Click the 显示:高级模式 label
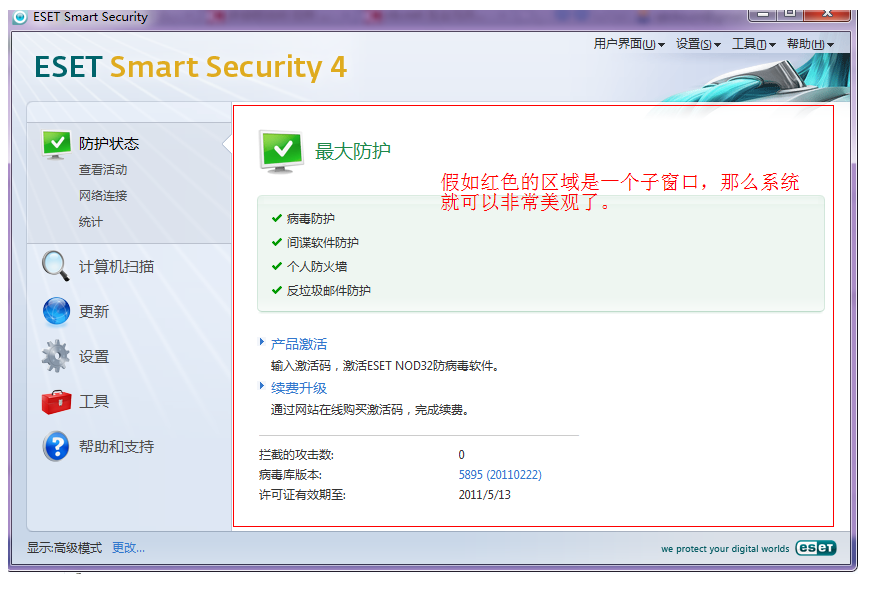The width and height of the screenshot is (893, 596). (64, 548)
